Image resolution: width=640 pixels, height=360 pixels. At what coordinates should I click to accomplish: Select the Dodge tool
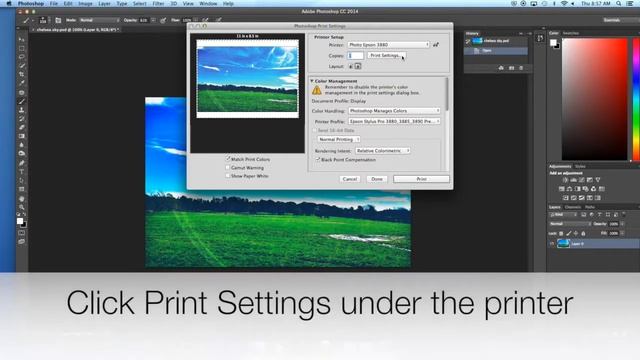point(22,153)
